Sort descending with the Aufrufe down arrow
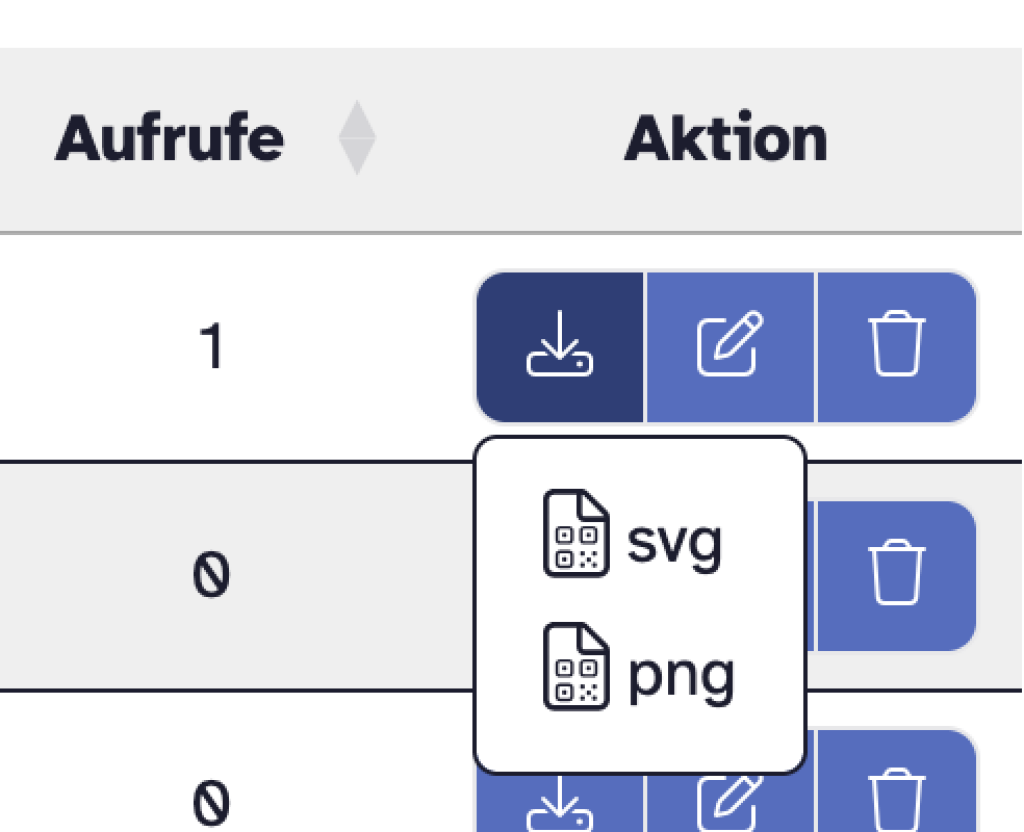Image resolution: width=1024 pixels, height=832 pixels. tap(357, 158)
